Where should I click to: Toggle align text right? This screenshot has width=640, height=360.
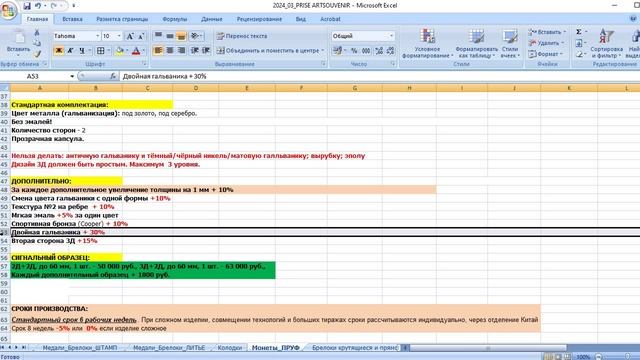coord(181,51)
